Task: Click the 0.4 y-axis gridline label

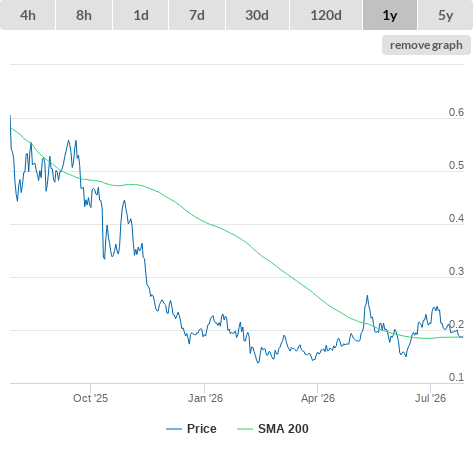Action: (456, 218)
